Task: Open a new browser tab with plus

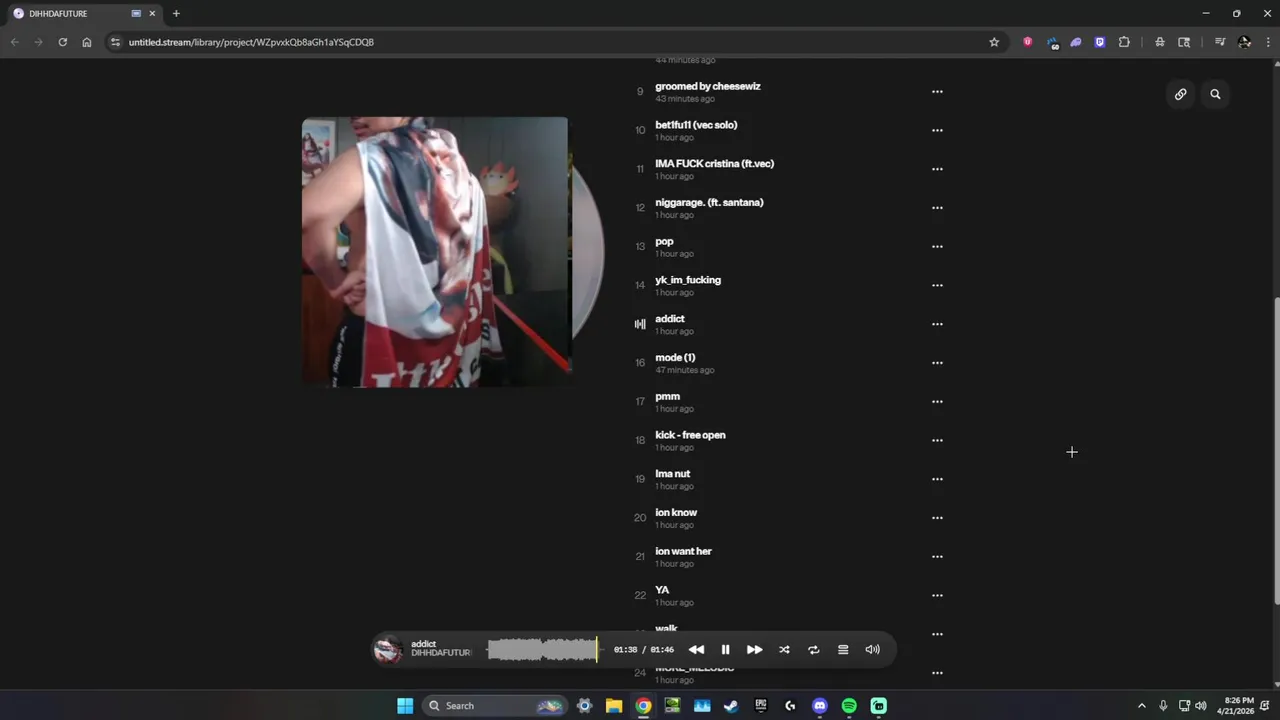Action: [176, 14]
